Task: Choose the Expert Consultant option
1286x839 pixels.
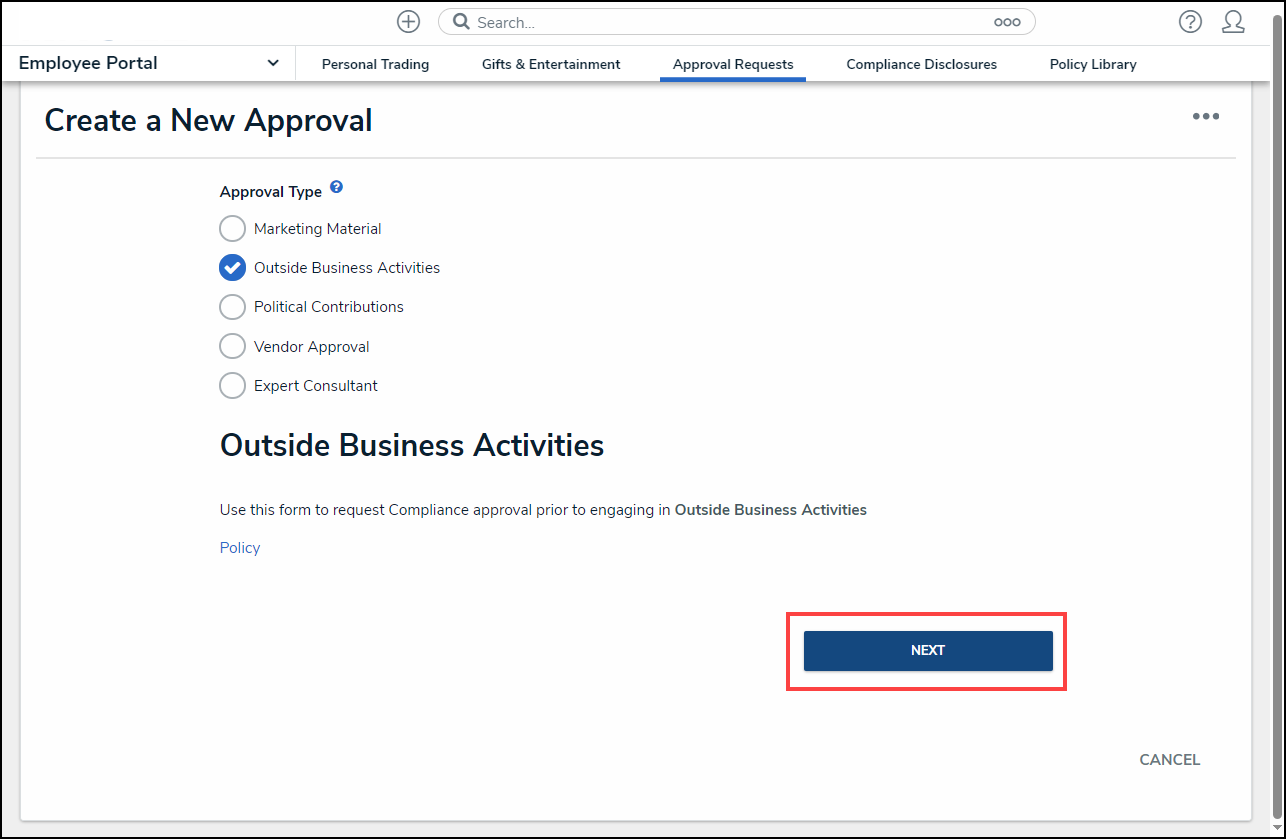Action: 232,386
